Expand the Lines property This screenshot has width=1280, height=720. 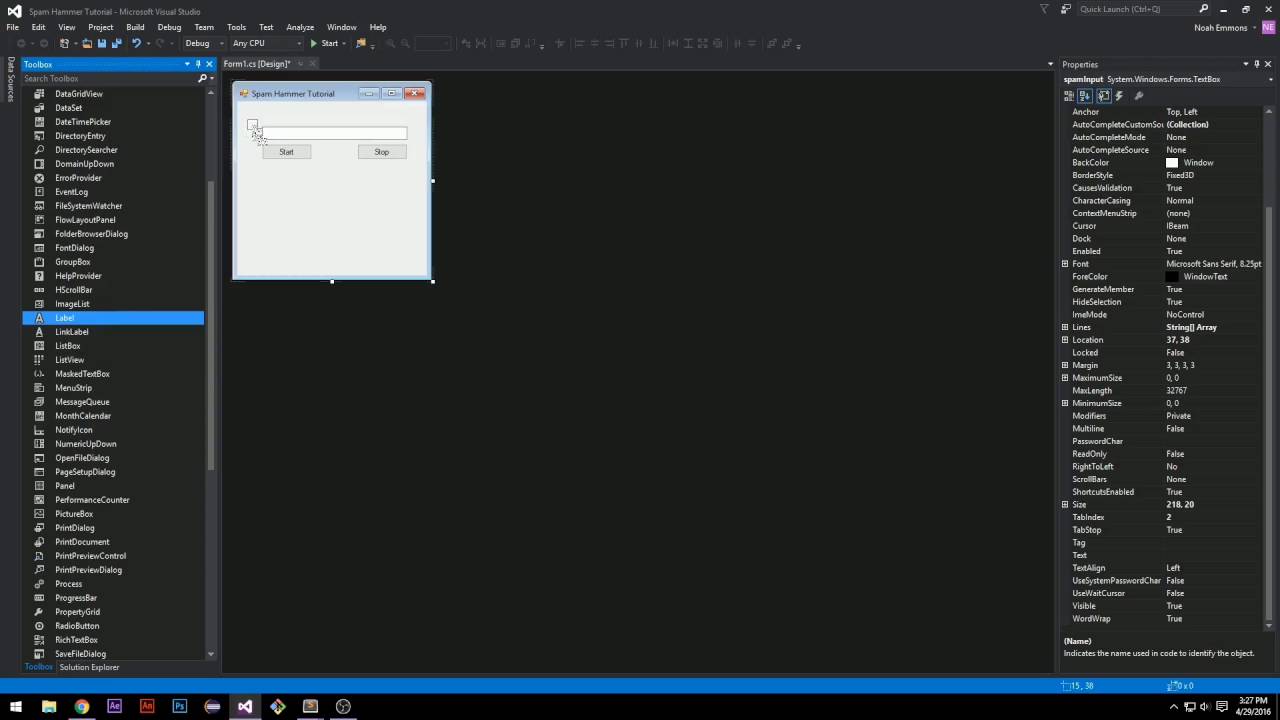pos(1065,327)
